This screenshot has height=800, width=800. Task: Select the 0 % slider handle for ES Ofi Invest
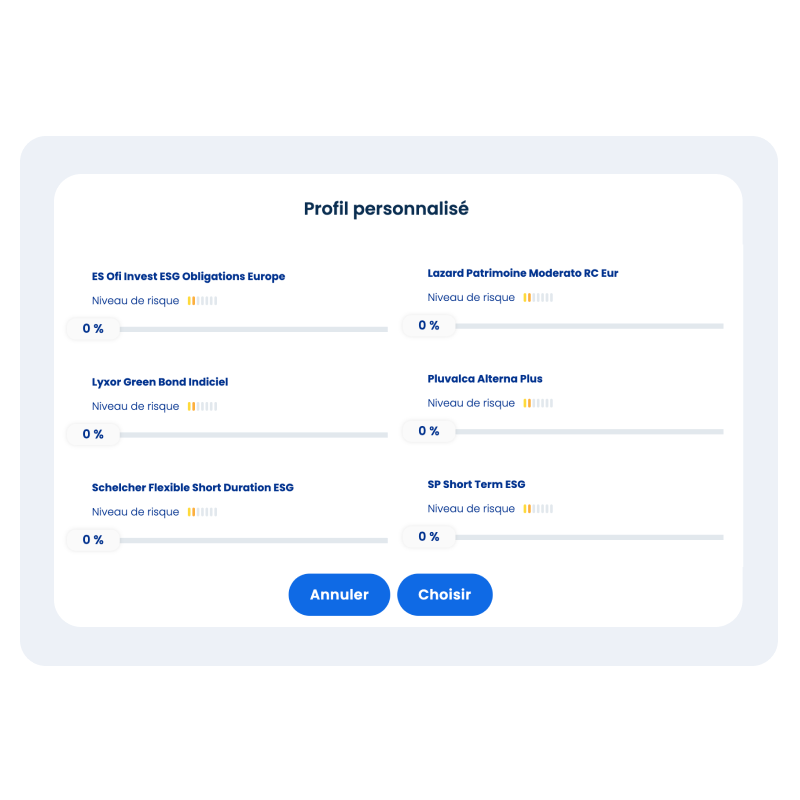click(x=92, y=327)
